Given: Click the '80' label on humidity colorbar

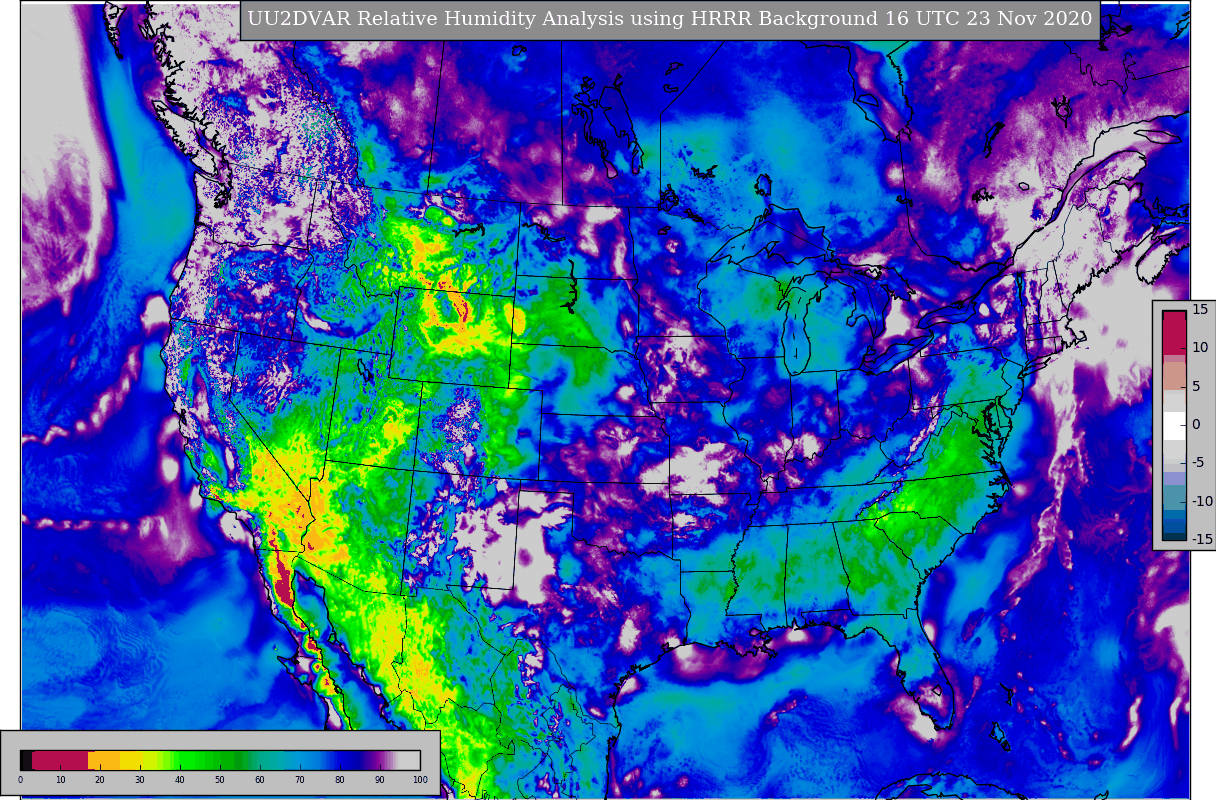Looking at the screenshot, I should [x=340, y=780].
